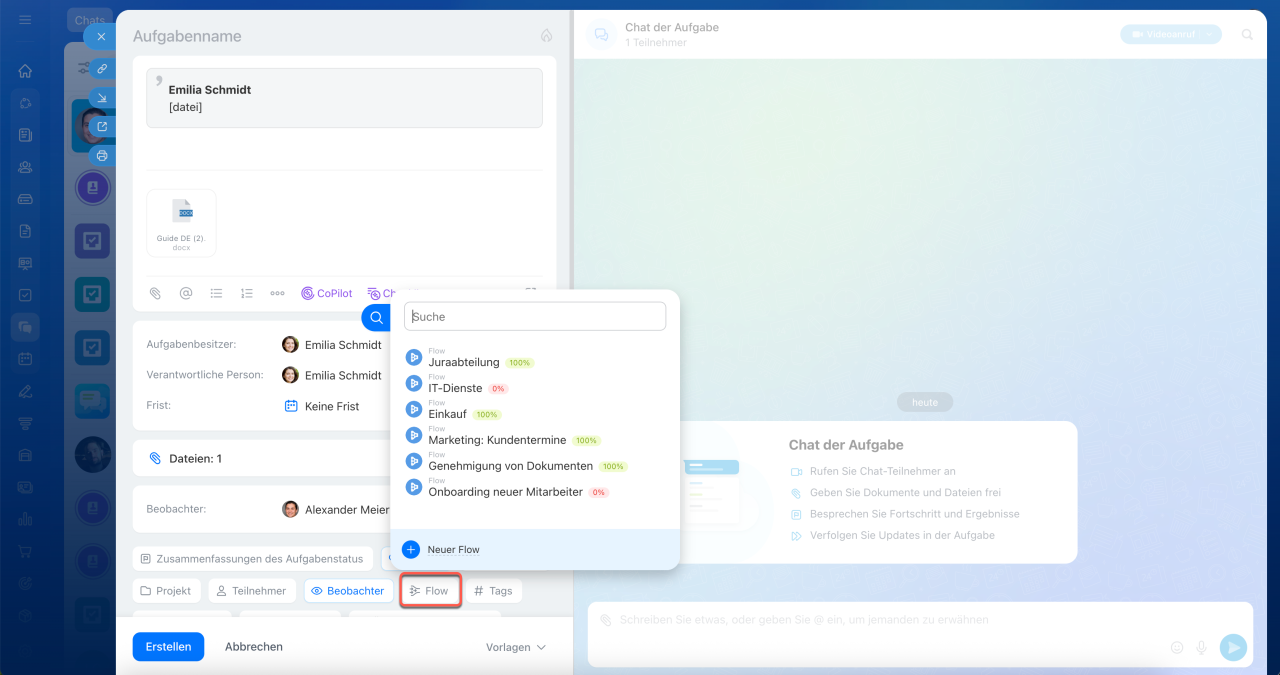This screenshot has width=1280, height=675.
Task: Open emoji picker in chat input
Action: coord(1177,647)
